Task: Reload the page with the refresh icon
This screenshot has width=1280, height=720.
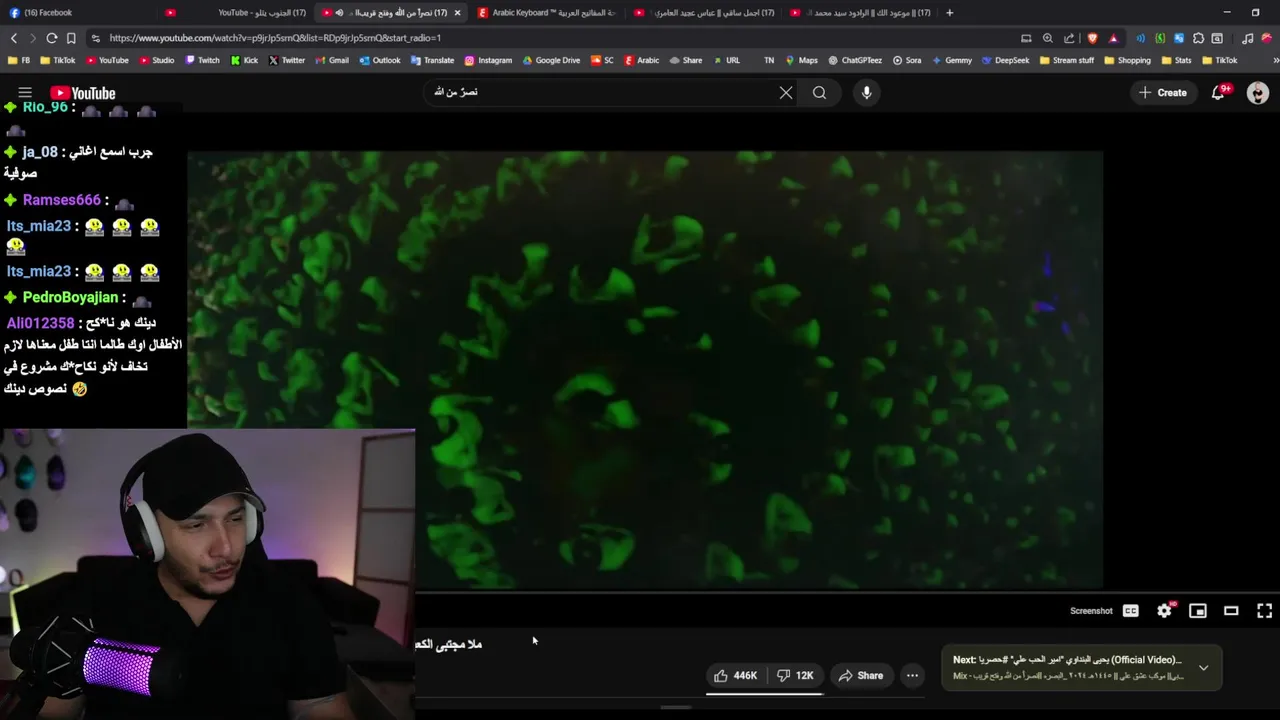Action: [52, 38]
